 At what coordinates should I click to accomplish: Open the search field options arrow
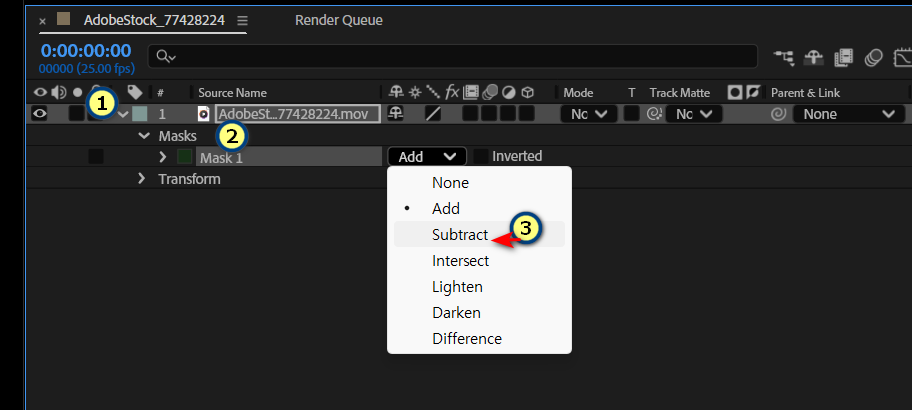[173, 57]
